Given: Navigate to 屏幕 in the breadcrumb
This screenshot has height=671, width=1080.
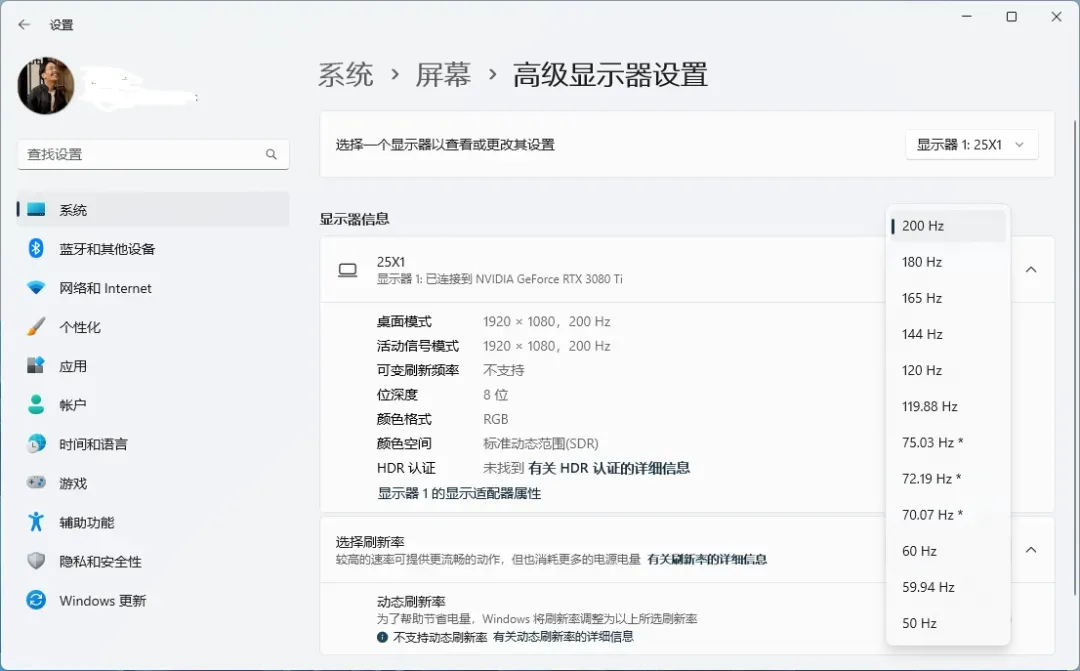Looking at the screenshot, I should tap(443, 75).
